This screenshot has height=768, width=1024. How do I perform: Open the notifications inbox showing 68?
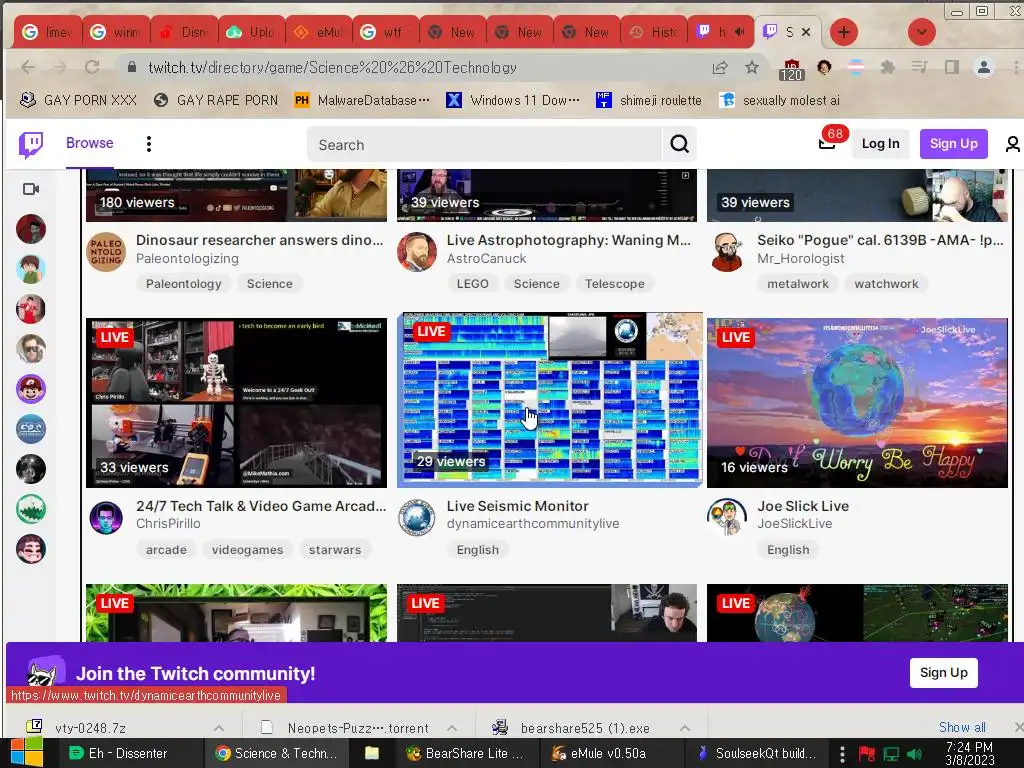[x=827, y=144]
